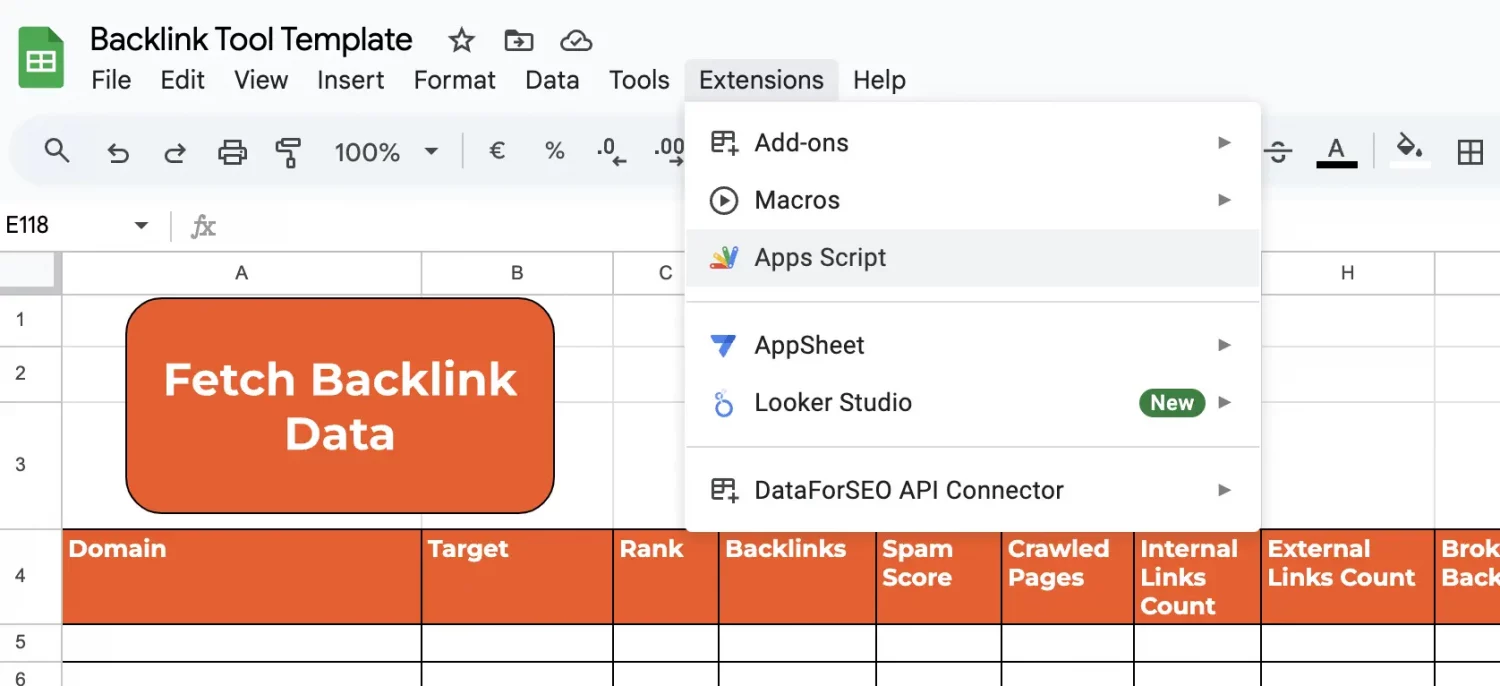
Task: Change the text color
Action: 1336,152
